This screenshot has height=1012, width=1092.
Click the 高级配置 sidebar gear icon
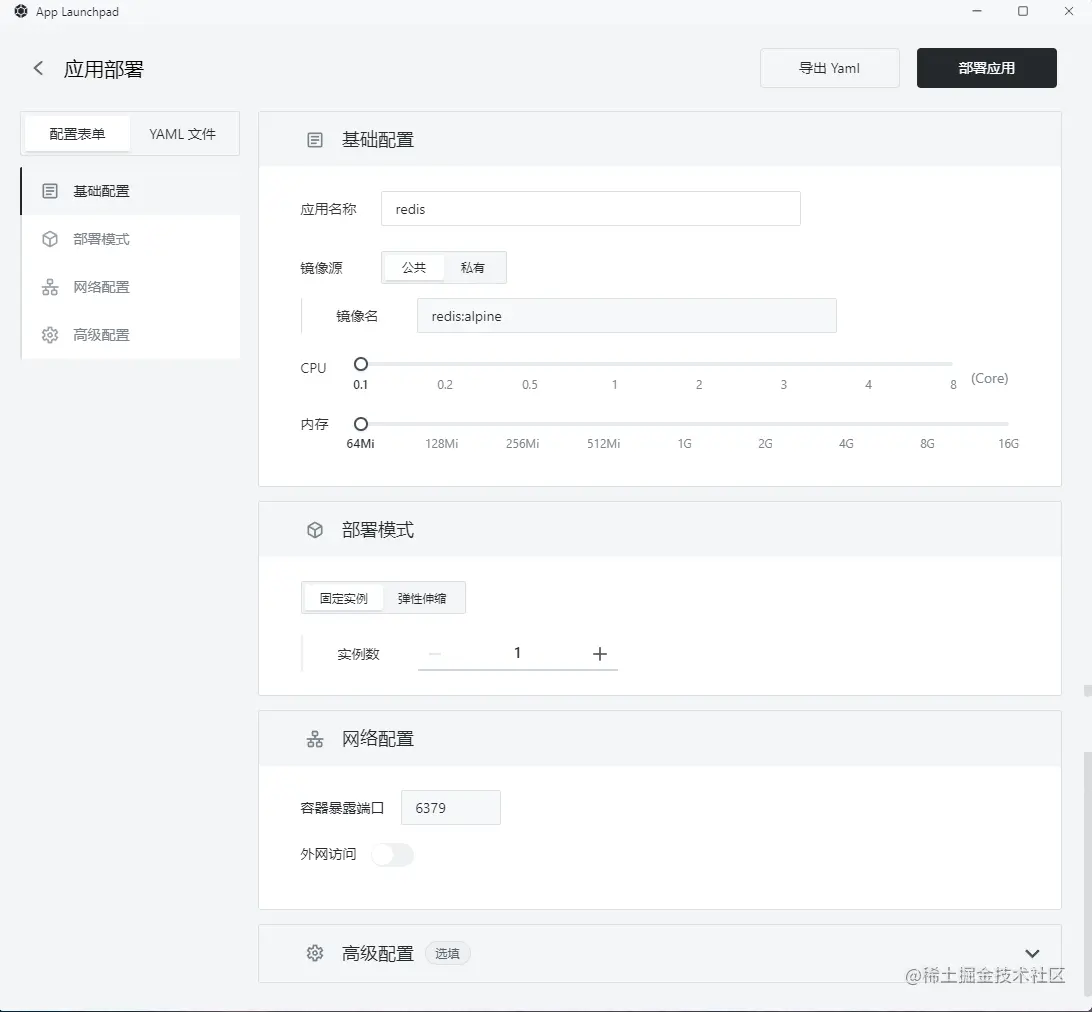[x=50, y=335]
